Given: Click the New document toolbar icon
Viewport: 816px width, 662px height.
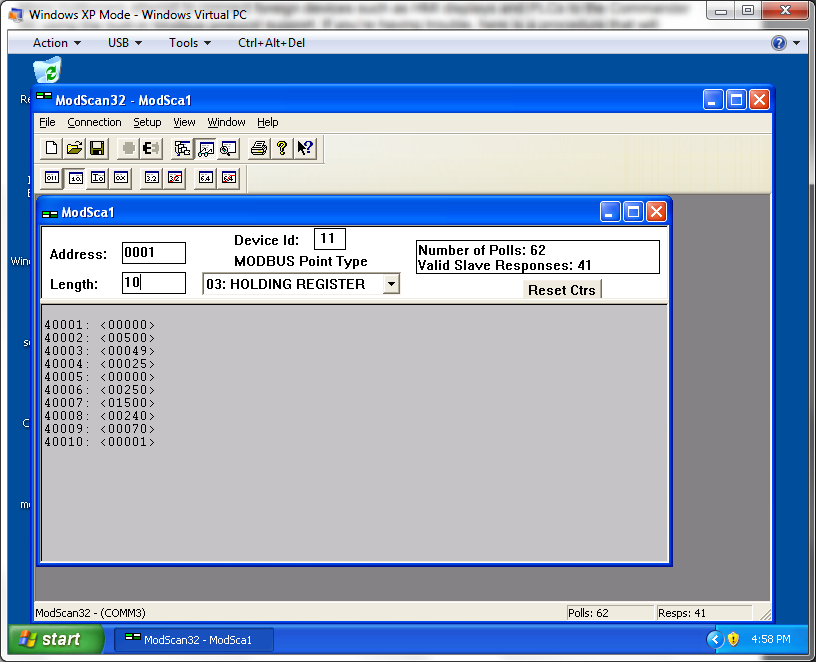Looking at the screenshot, I should coord(52,148).
